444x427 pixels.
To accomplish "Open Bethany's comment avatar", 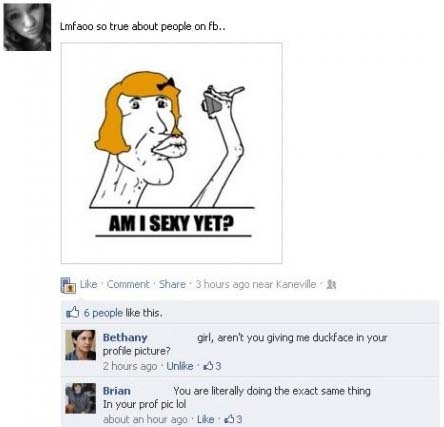I will pyautogui.click(x=80, y=345).
